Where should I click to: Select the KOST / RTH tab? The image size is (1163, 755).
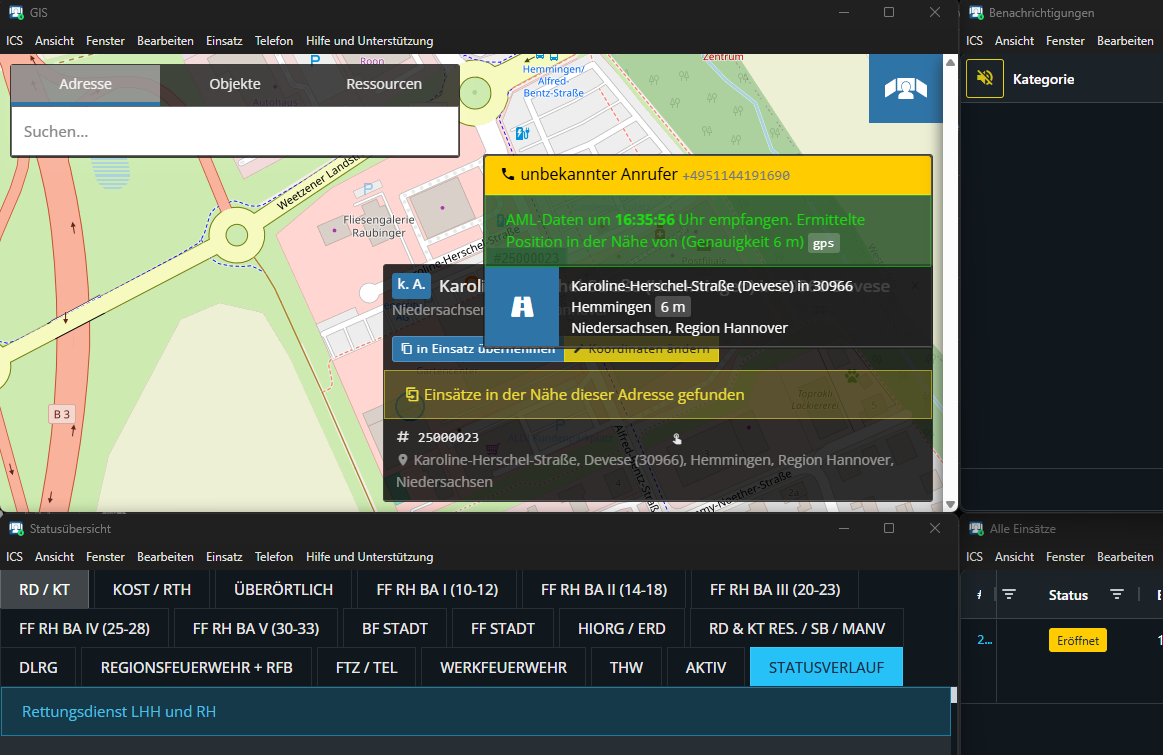(152, 589)
